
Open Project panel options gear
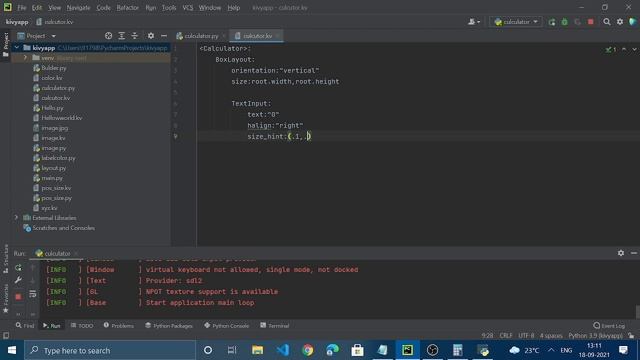click(151, 36)
